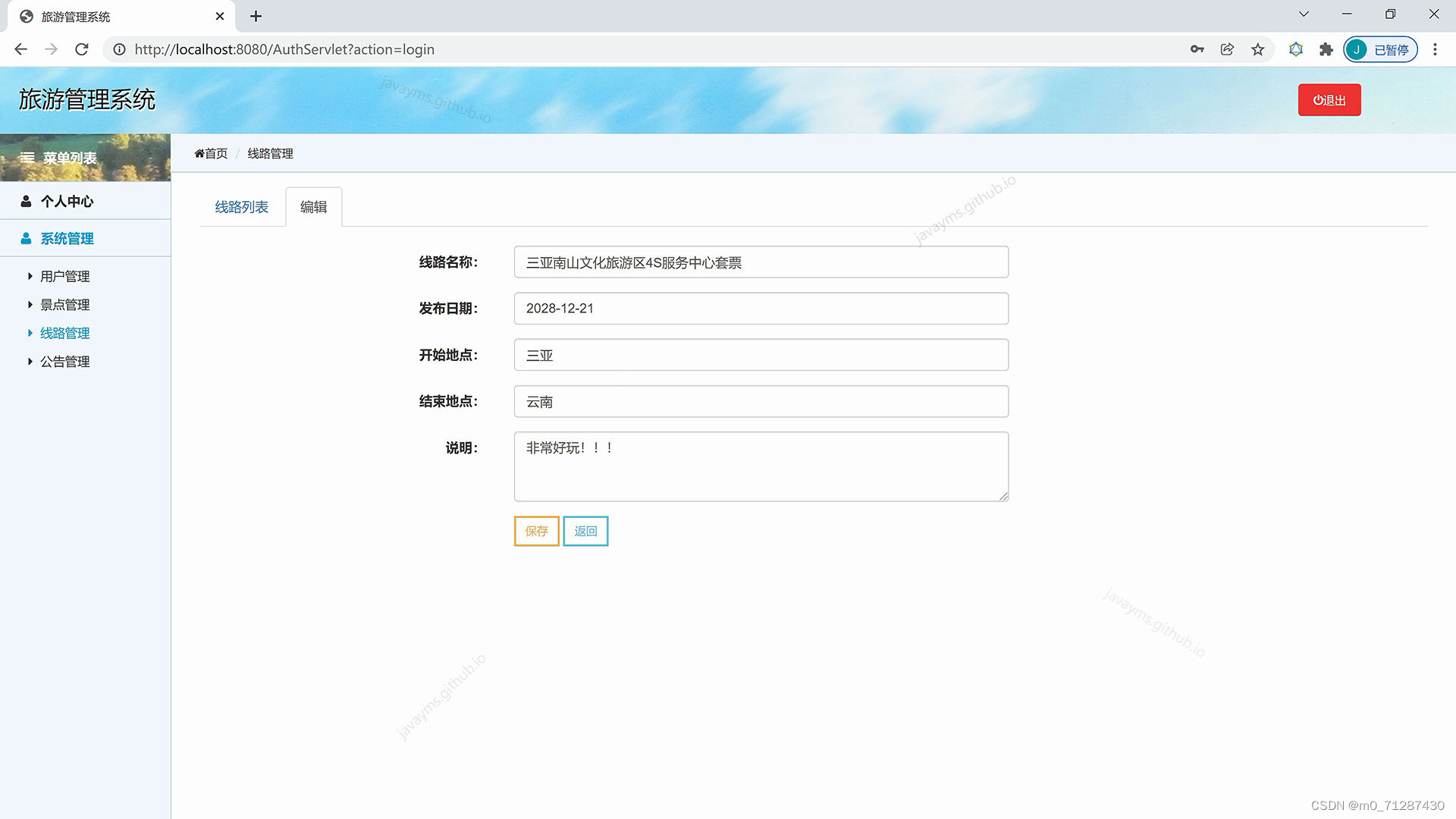Open saved passwords key icon
The image size is (1456, 819).
click(1197, 49)
